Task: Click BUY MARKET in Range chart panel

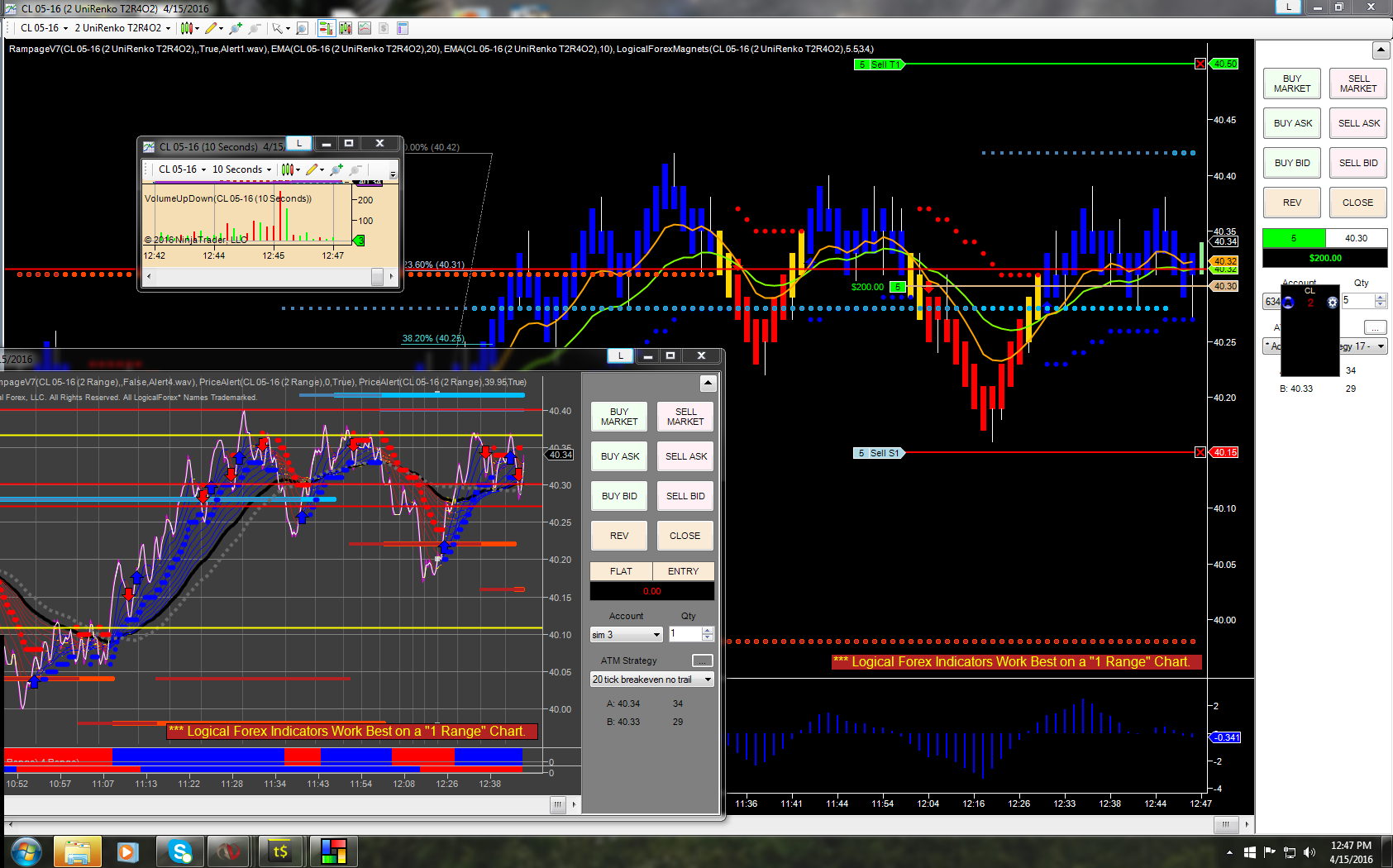Action: click(x=619, y=417)
